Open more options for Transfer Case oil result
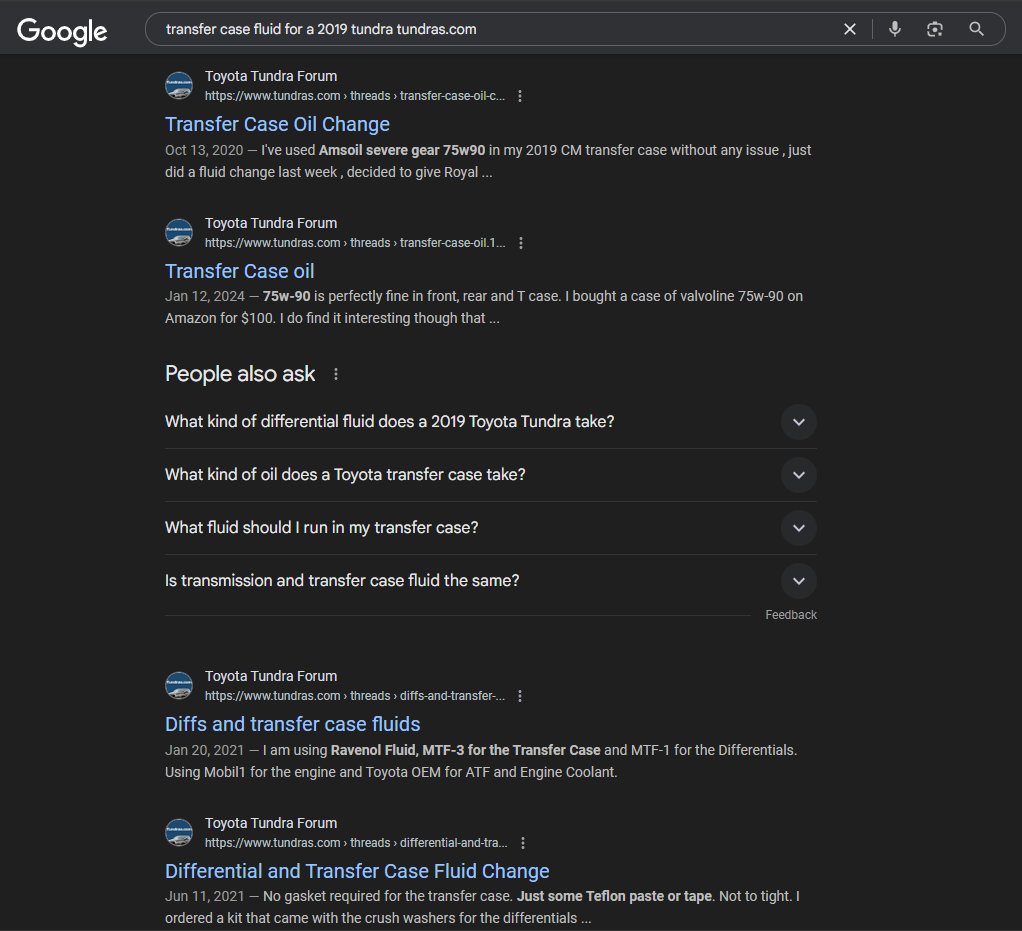Image resolution: width=1022 pixels, height=931 pixels. (520, 243)
